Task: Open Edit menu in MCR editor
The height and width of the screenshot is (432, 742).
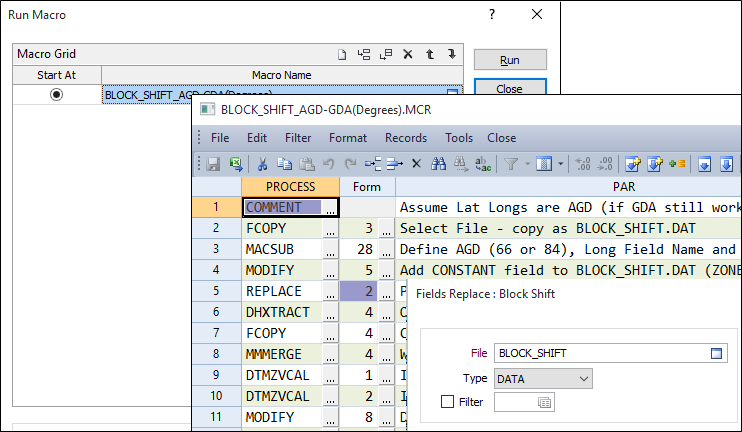Action: (x=257, y=138)
